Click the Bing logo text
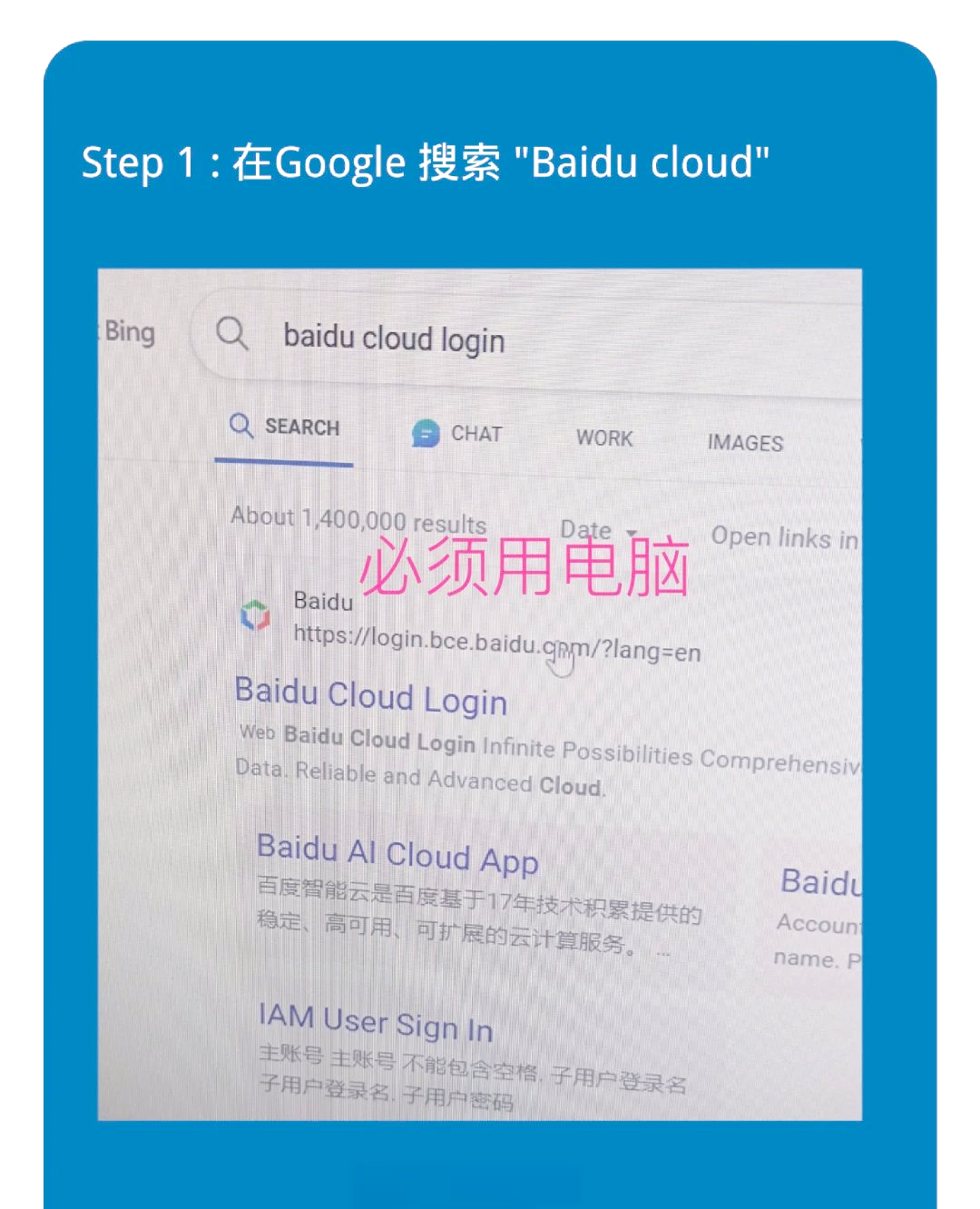 pyautogui.click(x=129, y=331)
